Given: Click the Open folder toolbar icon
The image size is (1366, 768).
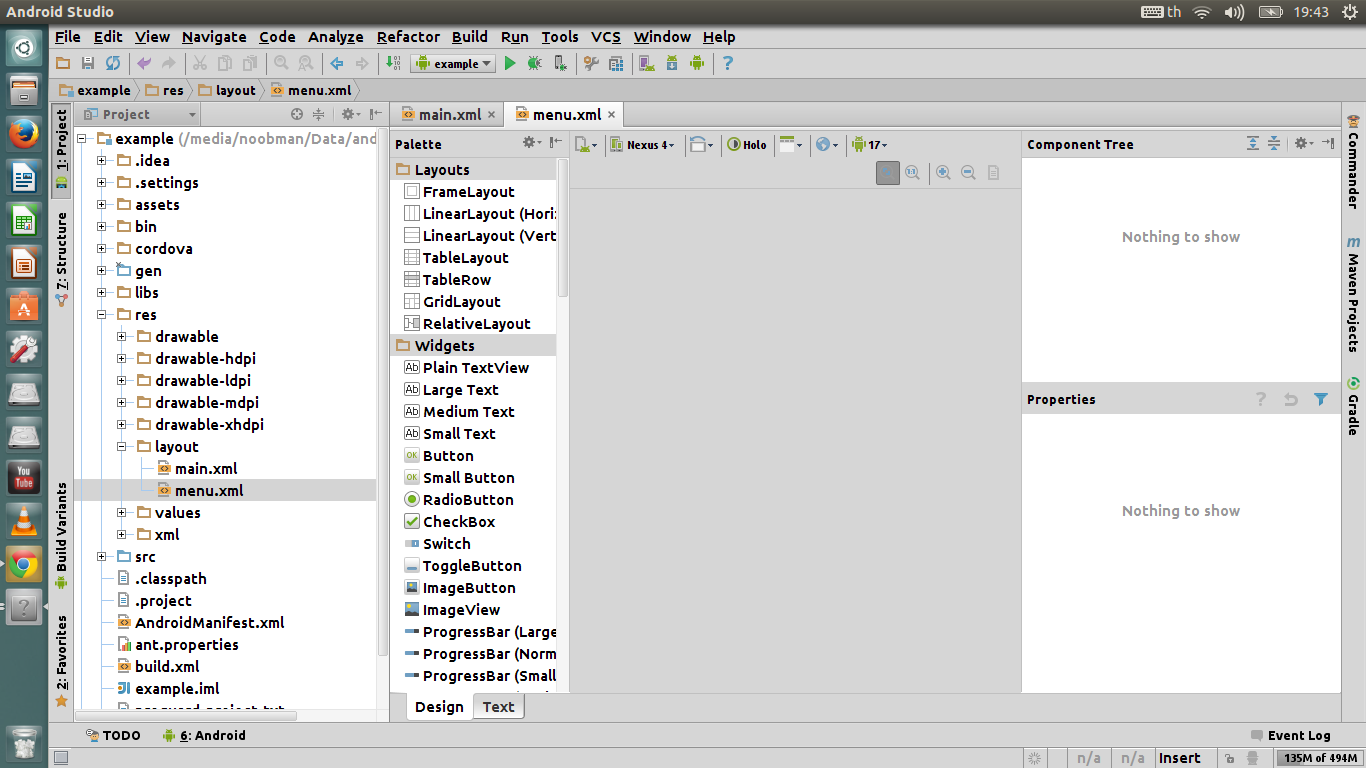Looking at the screenshot, I should tap(63, 63).
